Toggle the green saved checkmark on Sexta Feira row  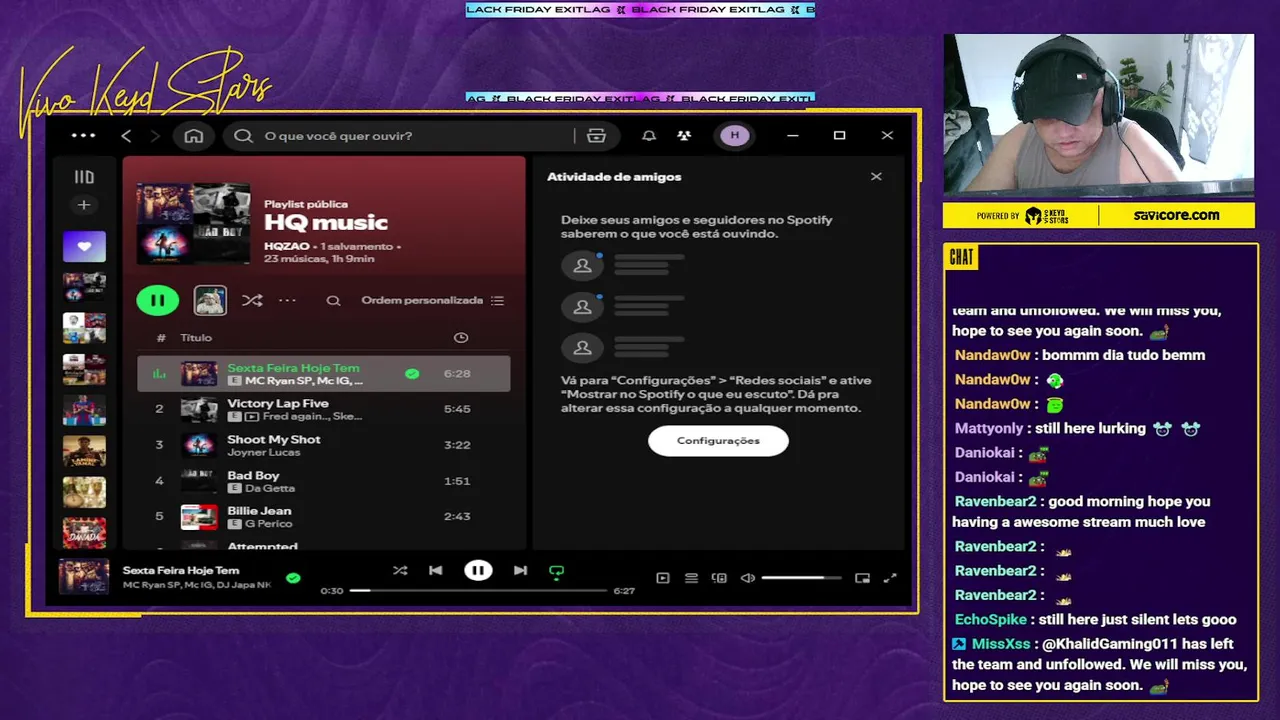pyautogui.click(x=412, y=373)
